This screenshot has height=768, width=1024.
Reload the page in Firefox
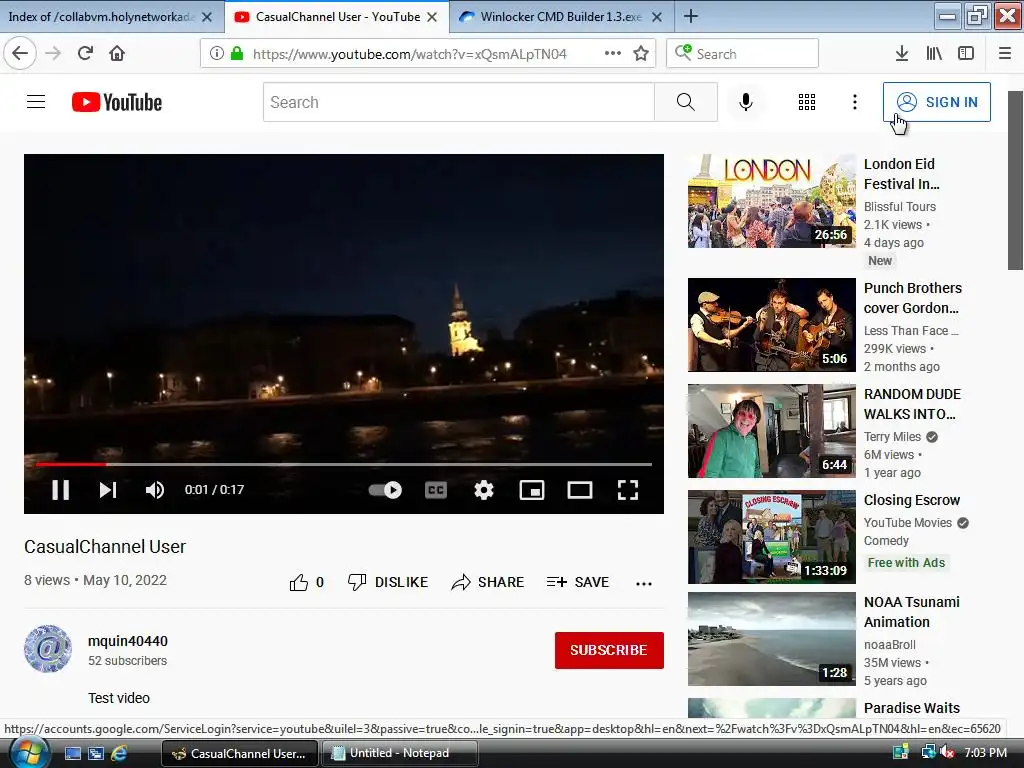85,54
